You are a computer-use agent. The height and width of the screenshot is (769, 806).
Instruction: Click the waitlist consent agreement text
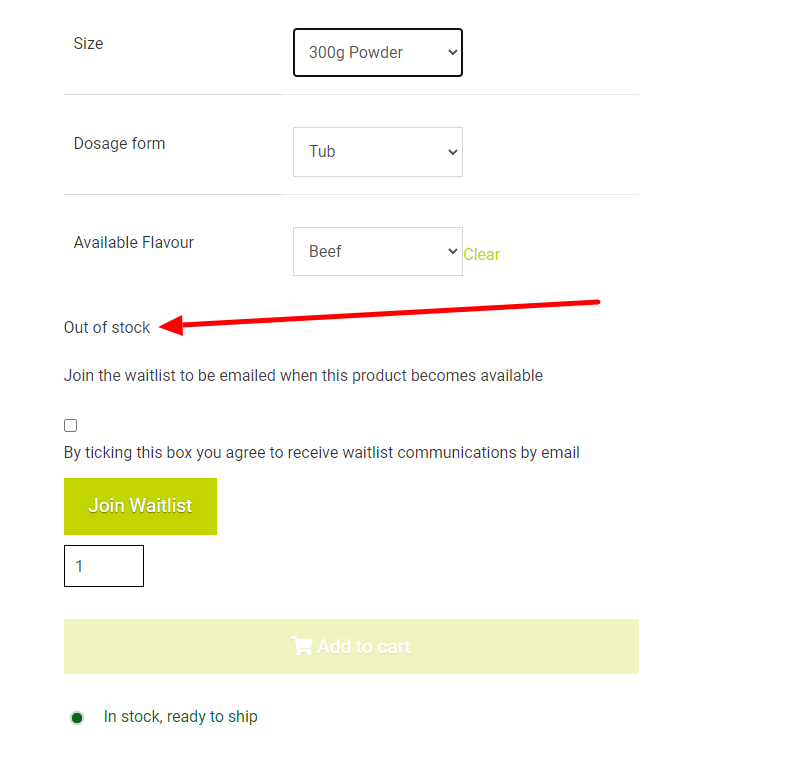click(322, 452)
